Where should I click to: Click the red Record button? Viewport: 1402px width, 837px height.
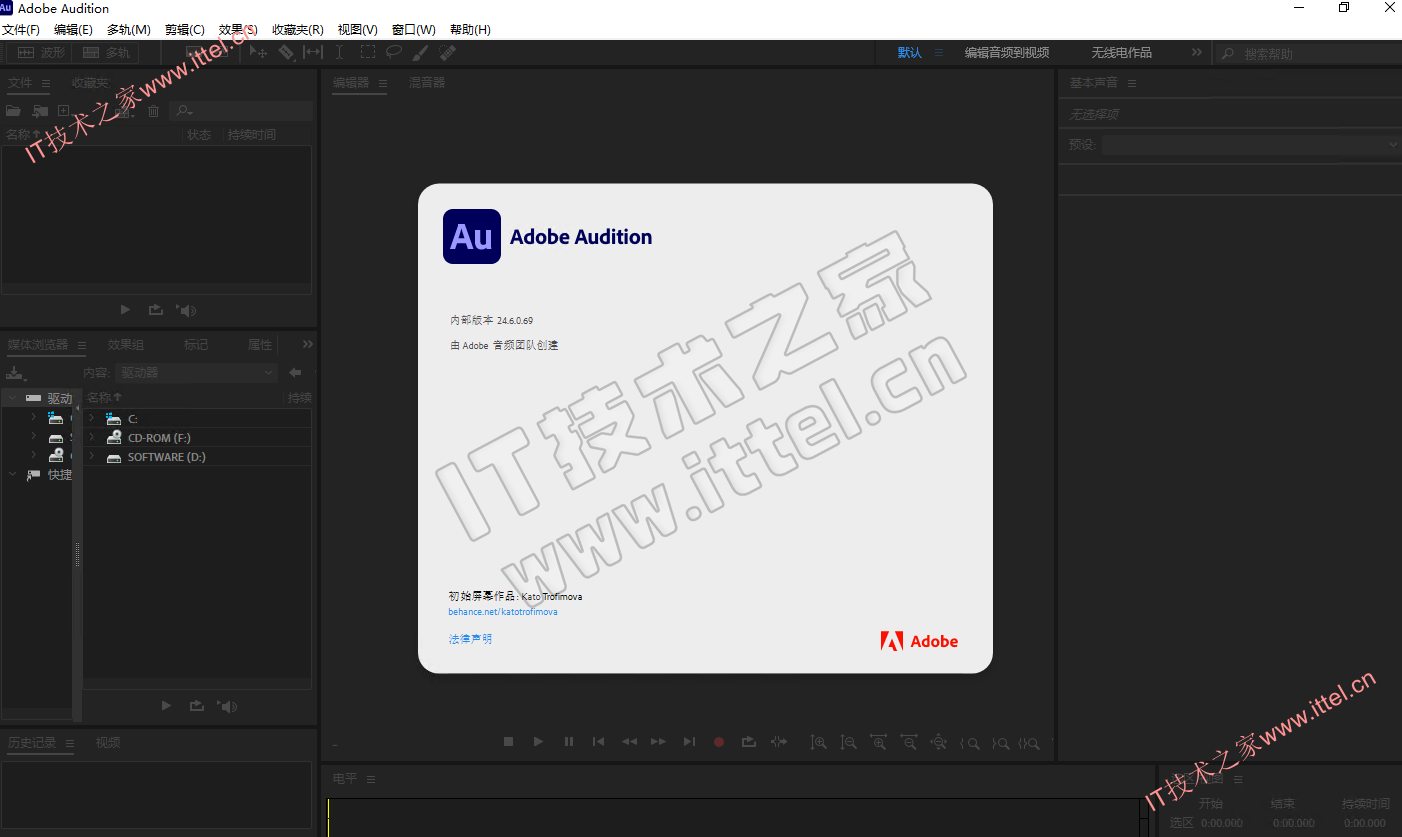718,742
